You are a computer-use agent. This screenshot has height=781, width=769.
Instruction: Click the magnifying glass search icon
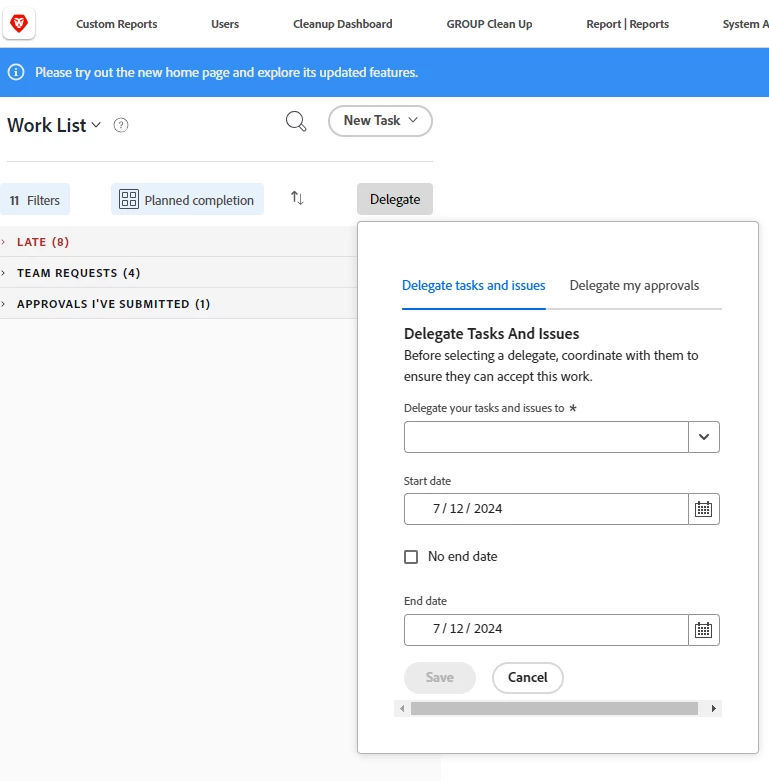pyautogui.click(x=296, y=121)
